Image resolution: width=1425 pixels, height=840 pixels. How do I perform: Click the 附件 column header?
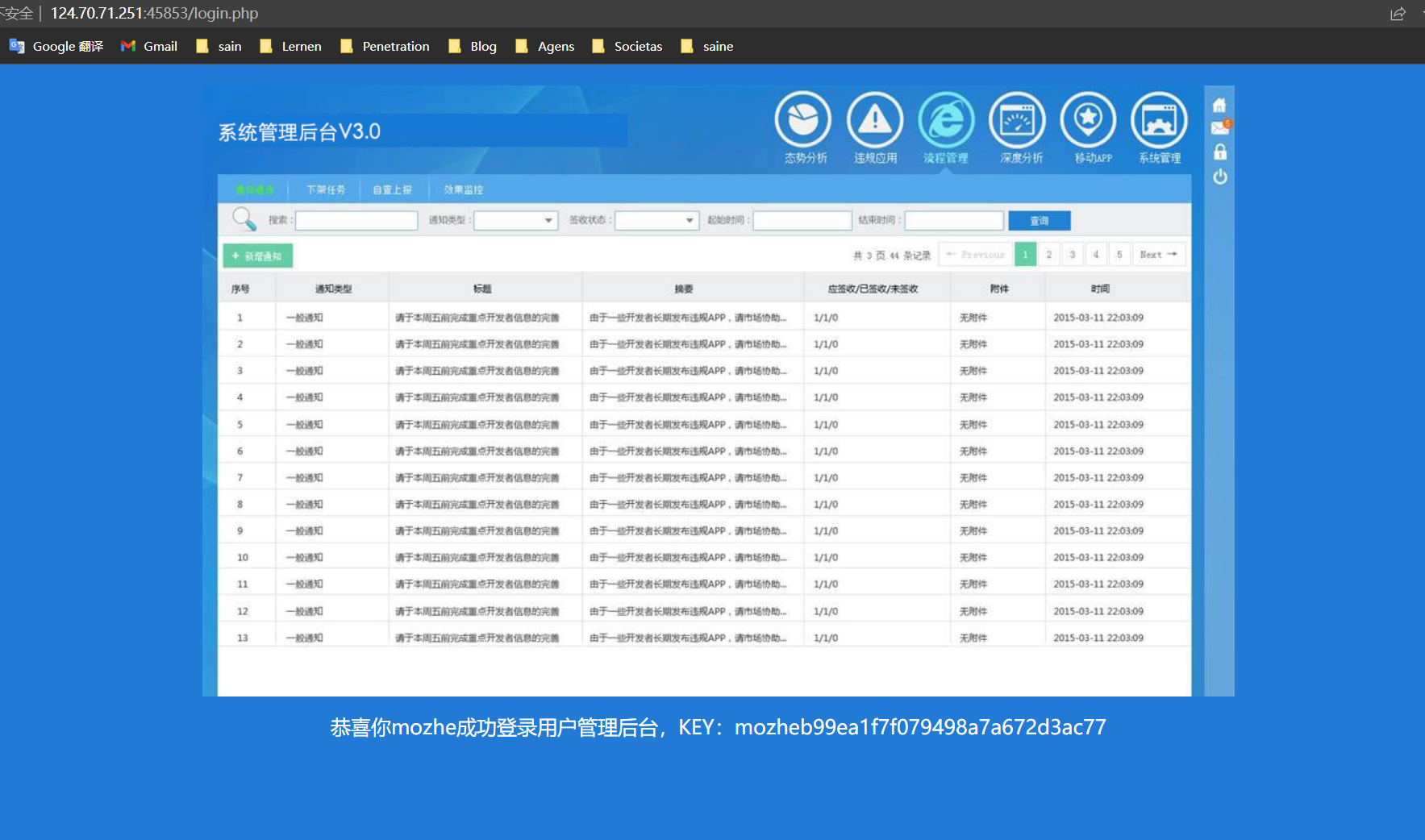[x=999, y=289]
